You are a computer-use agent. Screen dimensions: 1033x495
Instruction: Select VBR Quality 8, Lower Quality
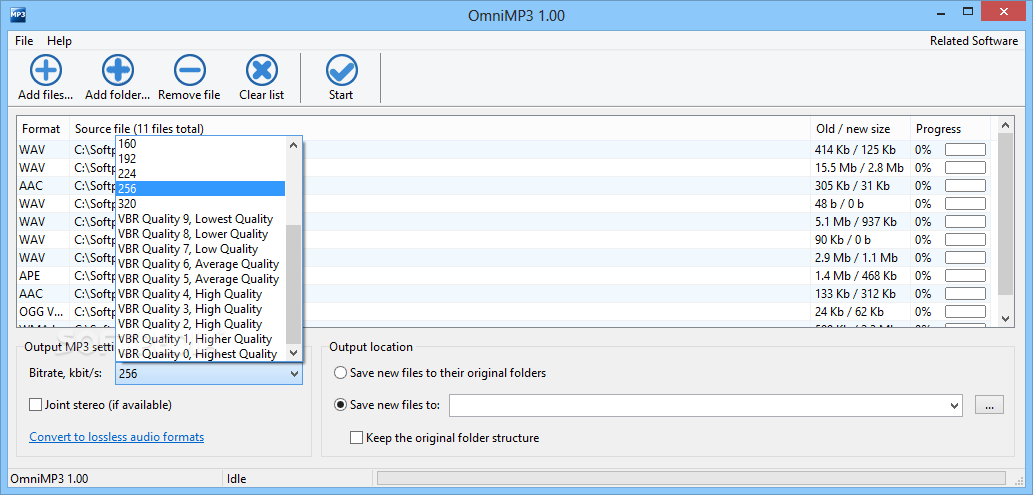(200, 234)
